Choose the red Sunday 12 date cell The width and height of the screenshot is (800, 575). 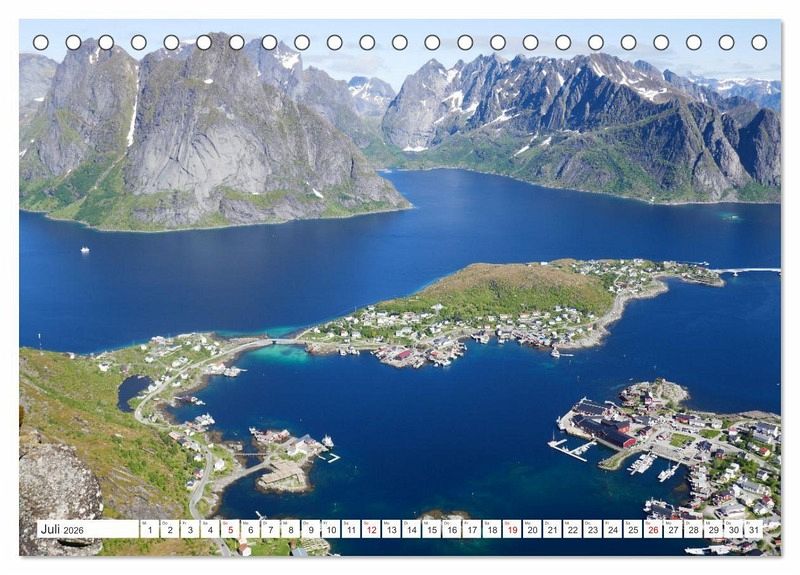click(x=371, y=529)
